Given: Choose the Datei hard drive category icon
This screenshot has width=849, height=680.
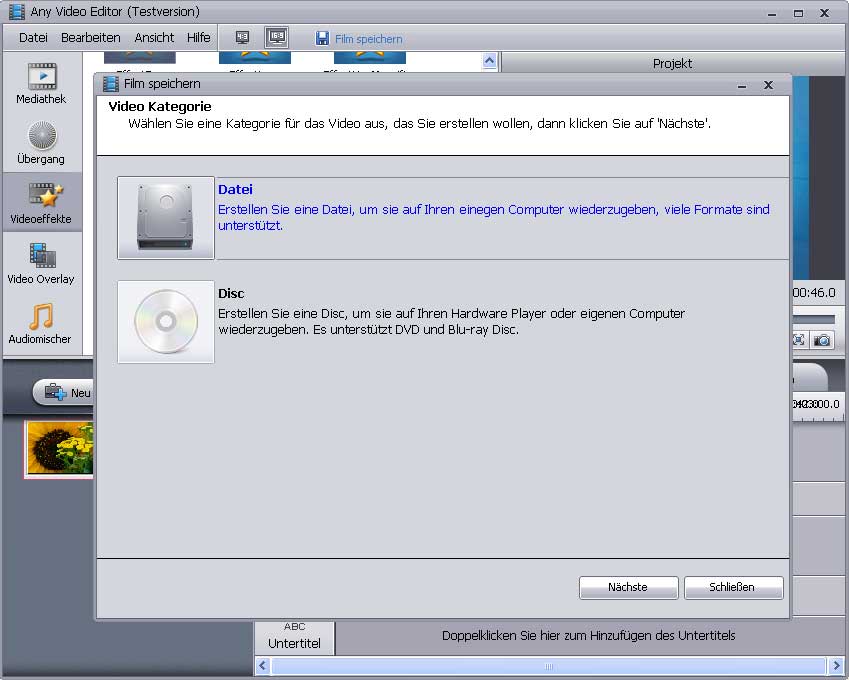Looking at the screenshot, I should pos(166,218).
